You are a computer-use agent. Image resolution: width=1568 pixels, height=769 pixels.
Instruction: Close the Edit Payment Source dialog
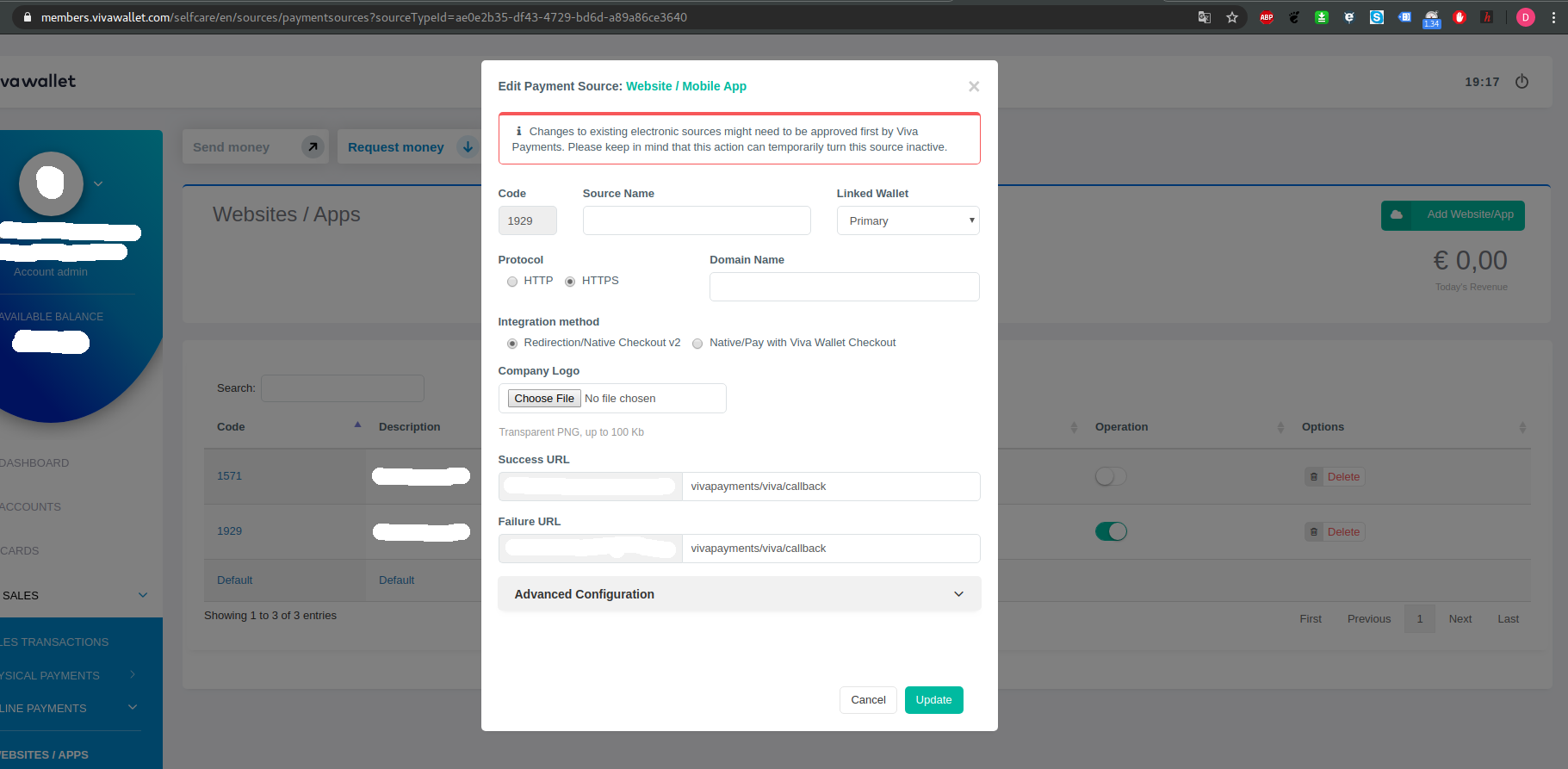[974, 86]
